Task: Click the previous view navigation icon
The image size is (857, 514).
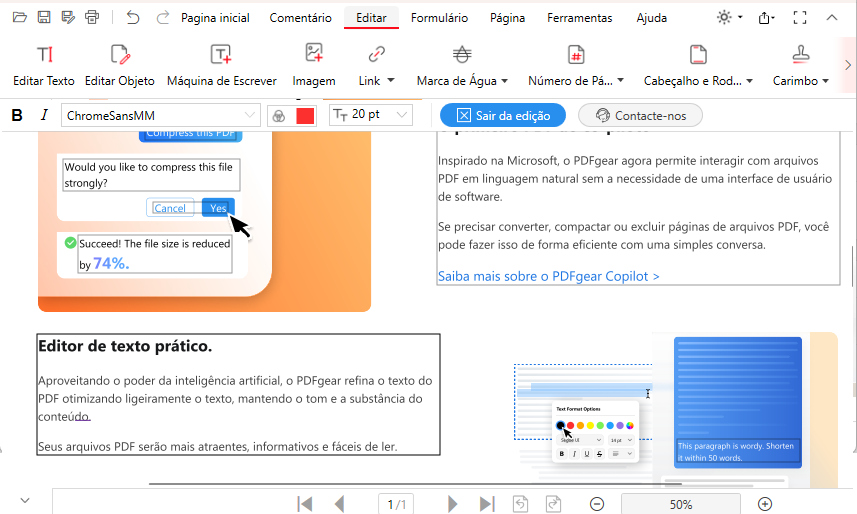Action: (520, 504)
